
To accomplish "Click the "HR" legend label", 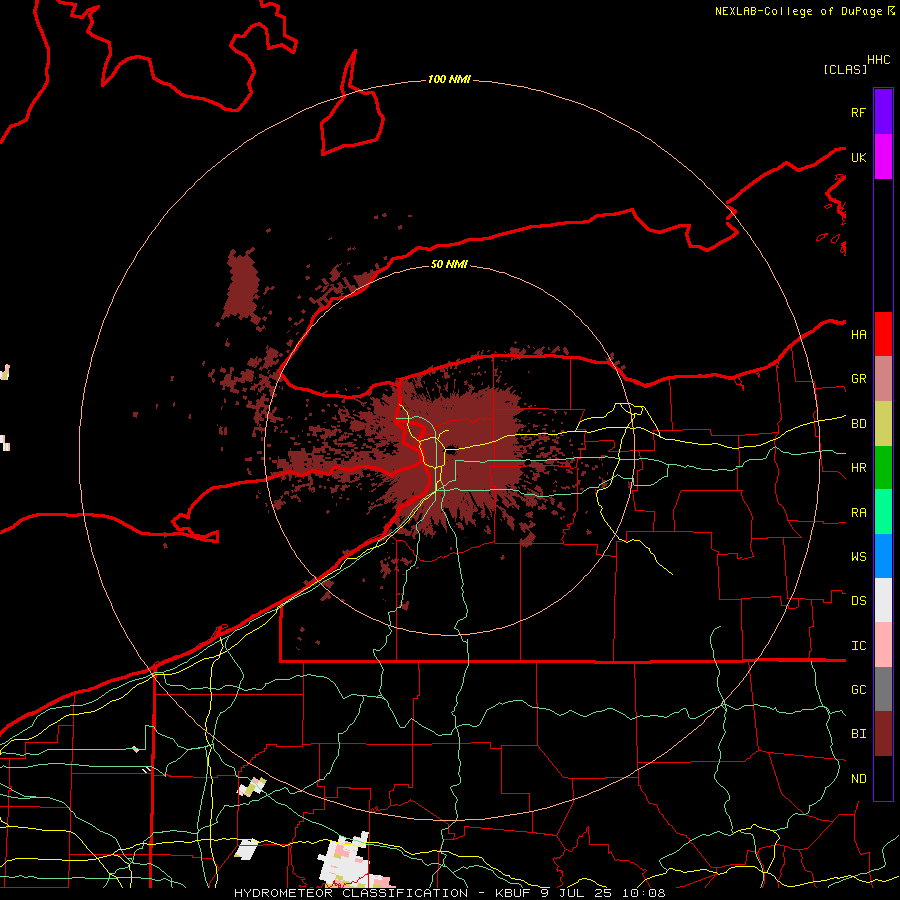I will point(858,468).
